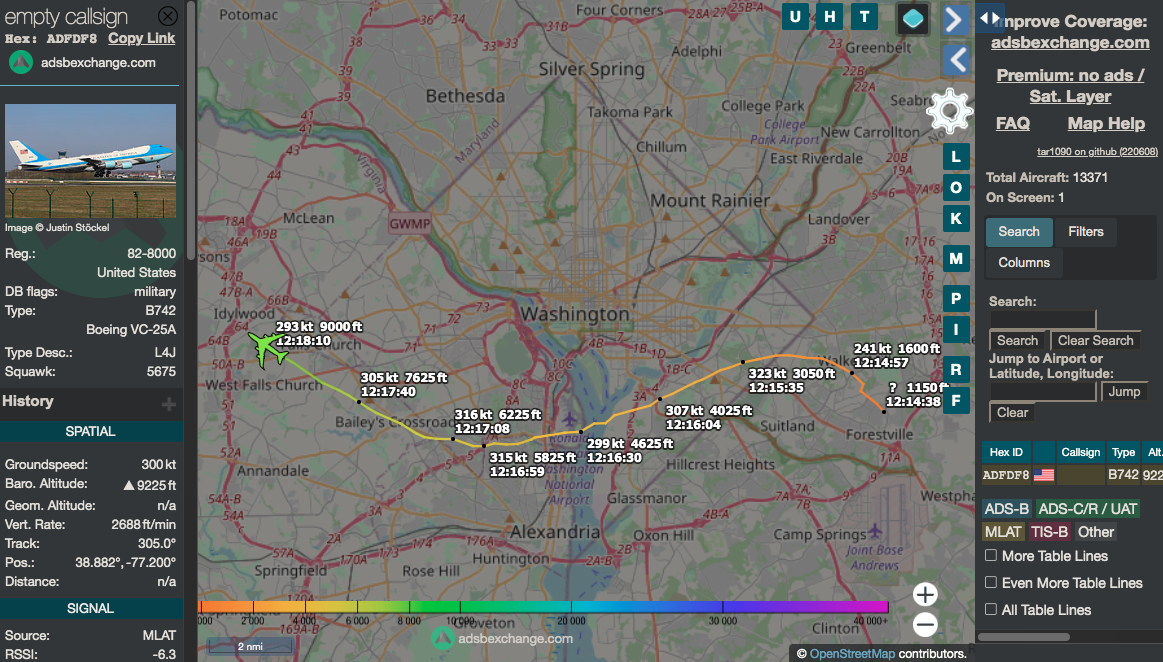This screenshot has height=662, width=1163.
Task: Click the P map toggle button
Action: pos(956,299)
